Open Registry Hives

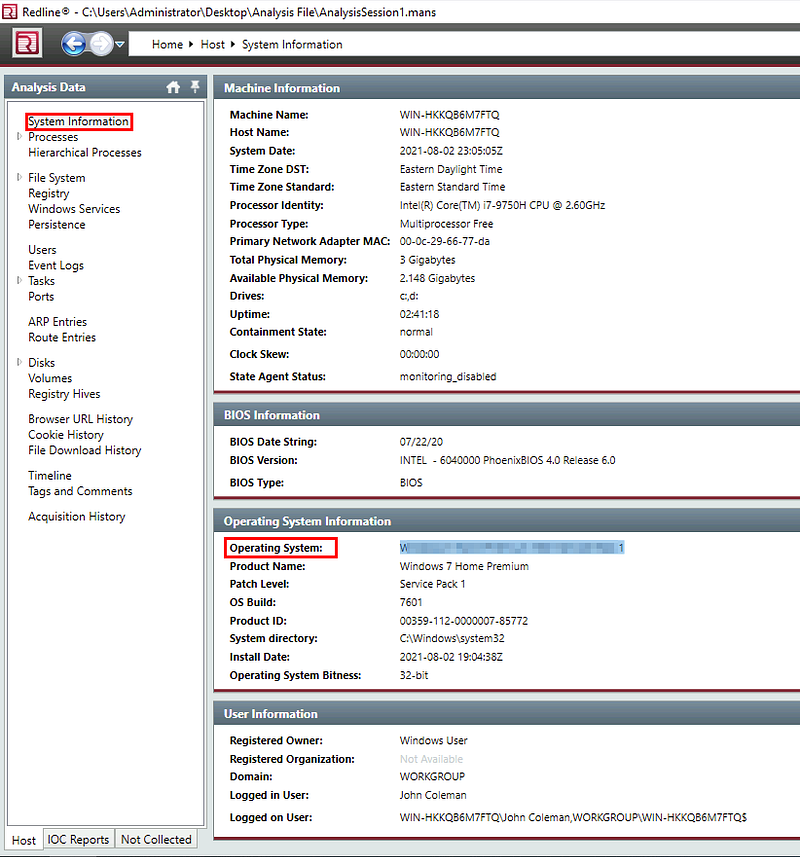pos(64,394)
